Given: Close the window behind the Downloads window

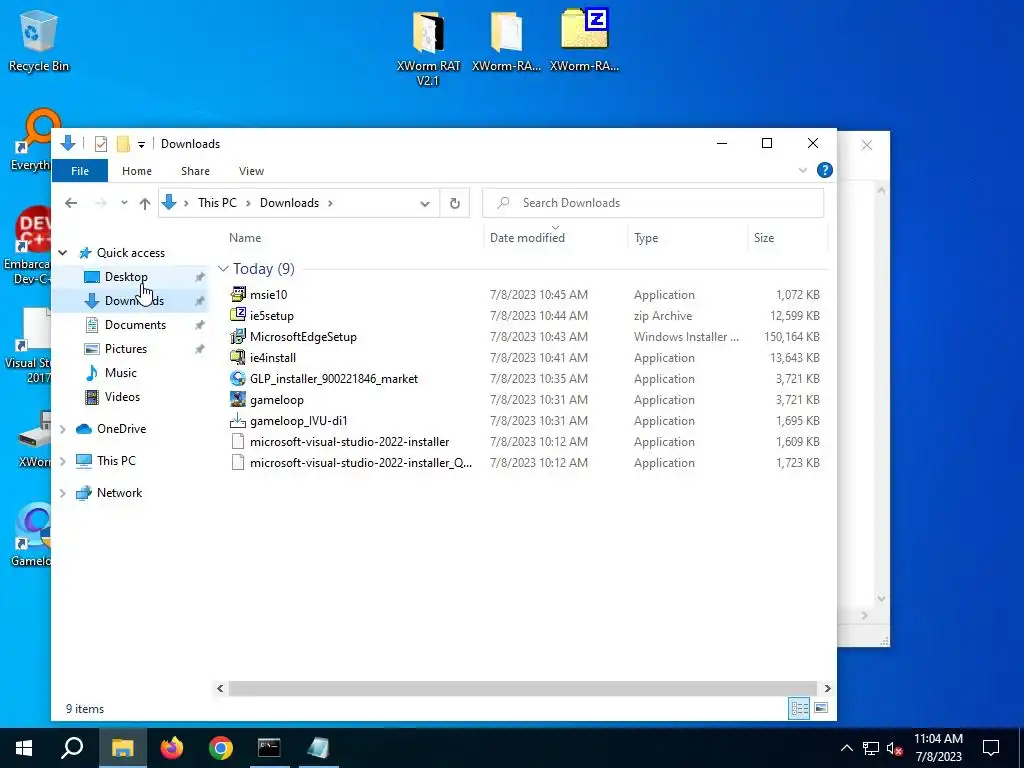Looking at the screenshot, I should click(x=867, y=145).
